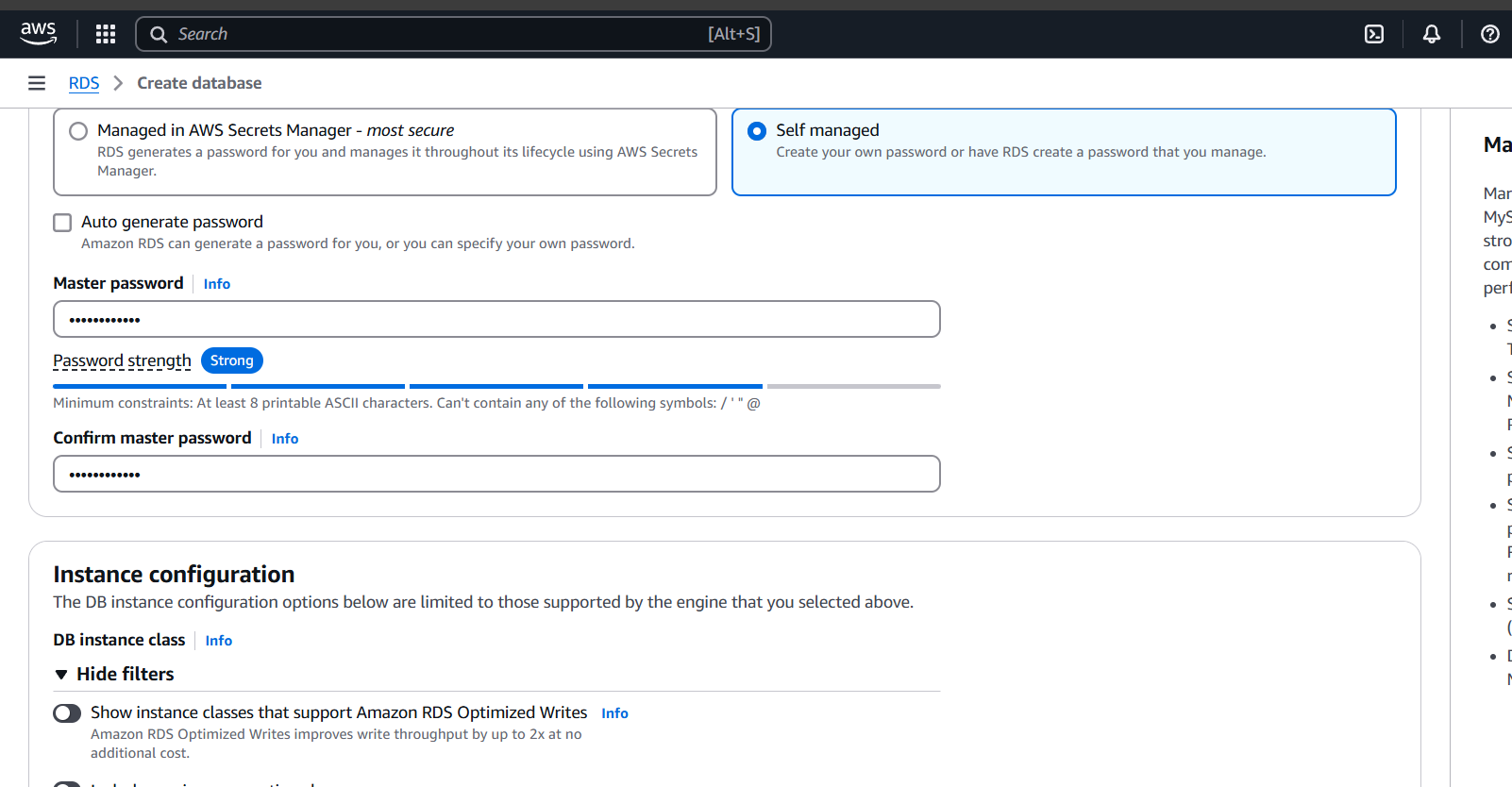
Task: Click the Instance configuration heading
Action: click(x=174, y=574)
